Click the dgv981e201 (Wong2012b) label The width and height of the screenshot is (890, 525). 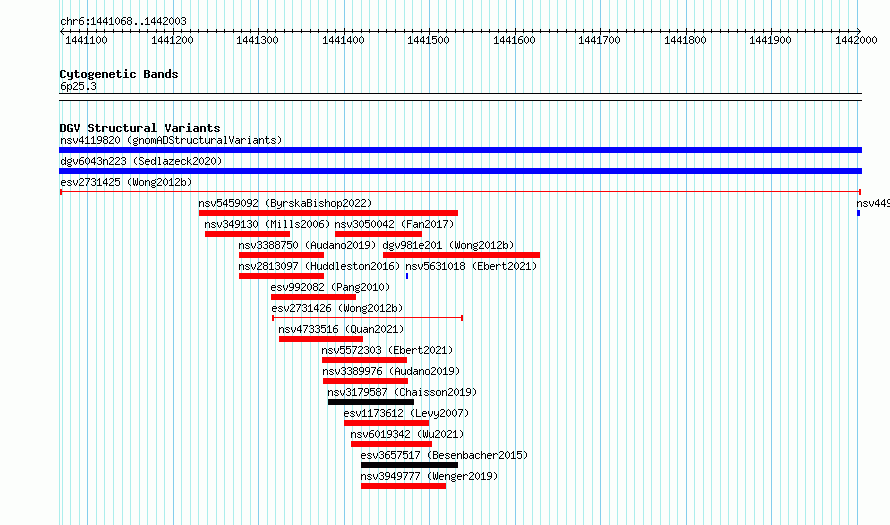click(x=448, y=245)
